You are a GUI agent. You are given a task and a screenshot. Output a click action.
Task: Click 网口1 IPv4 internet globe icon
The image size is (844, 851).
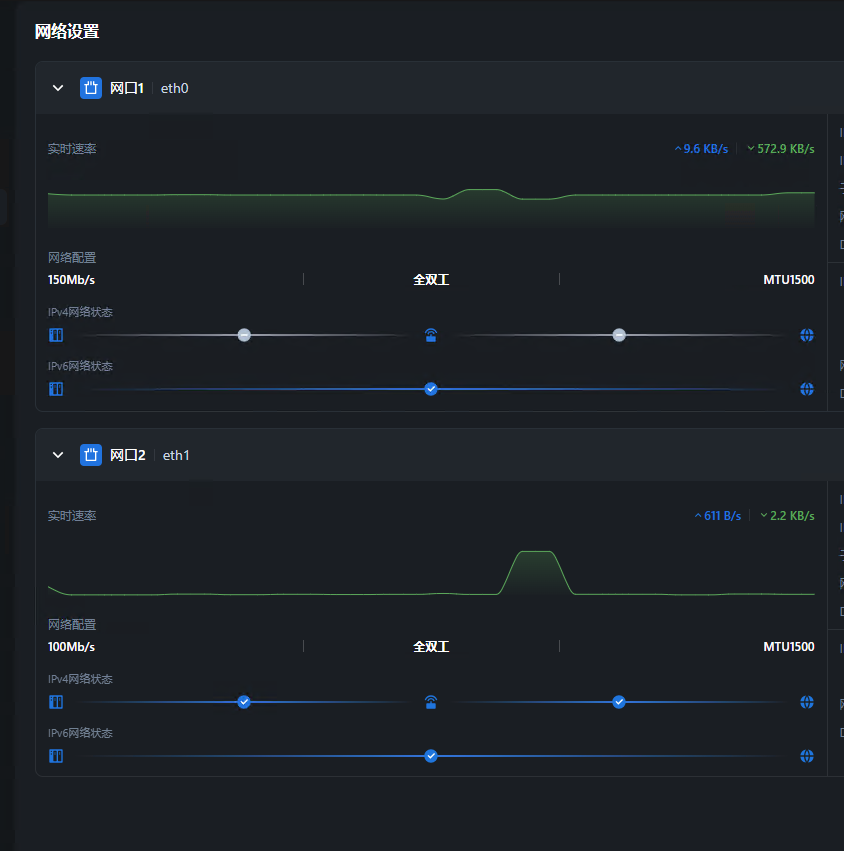click(807, 335)
